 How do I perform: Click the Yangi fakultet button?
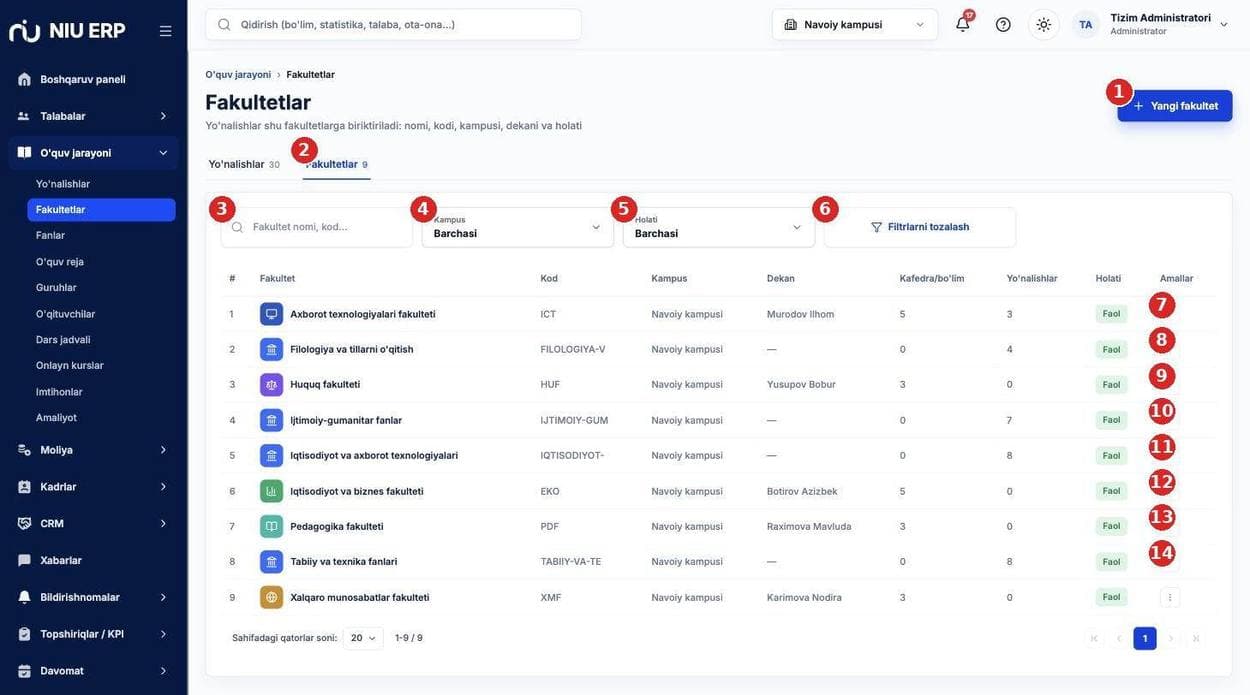(1175, 106)
